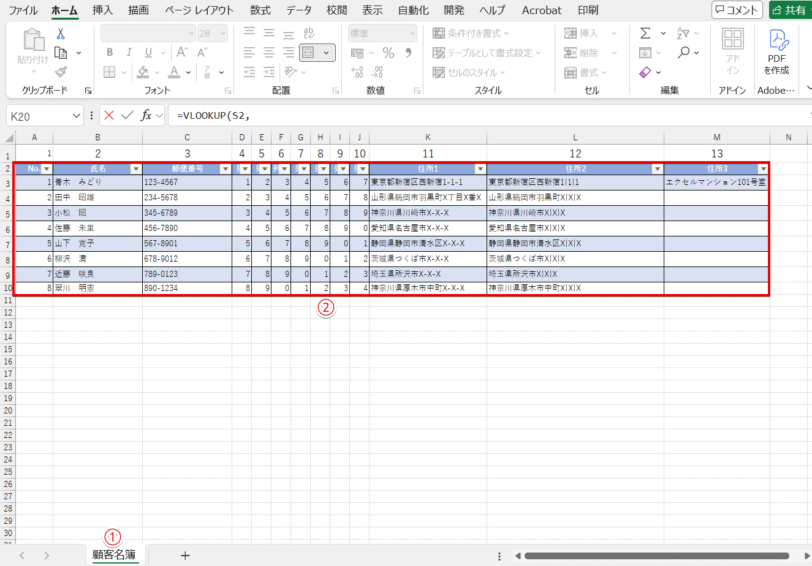Click the Add-ins icon
This screenshot has height=566, width=812.
[732, 52]
